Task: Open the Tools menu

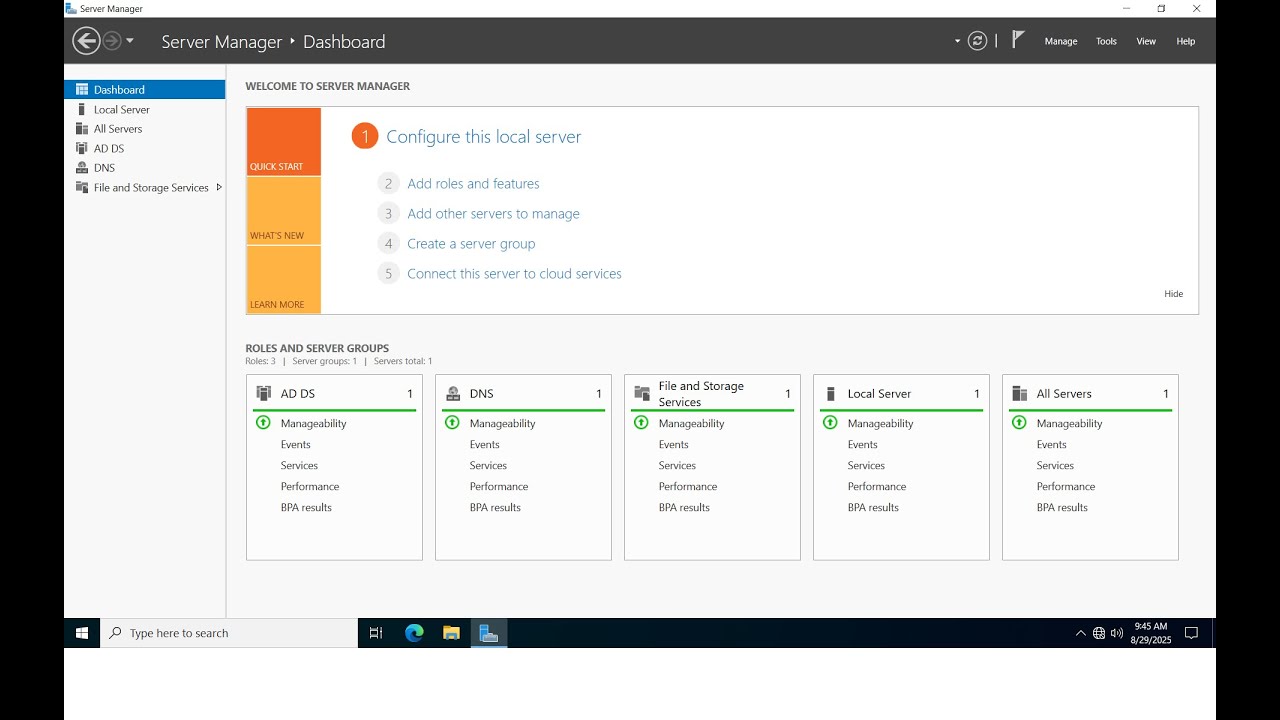Action: click(x=1106, y=41)
